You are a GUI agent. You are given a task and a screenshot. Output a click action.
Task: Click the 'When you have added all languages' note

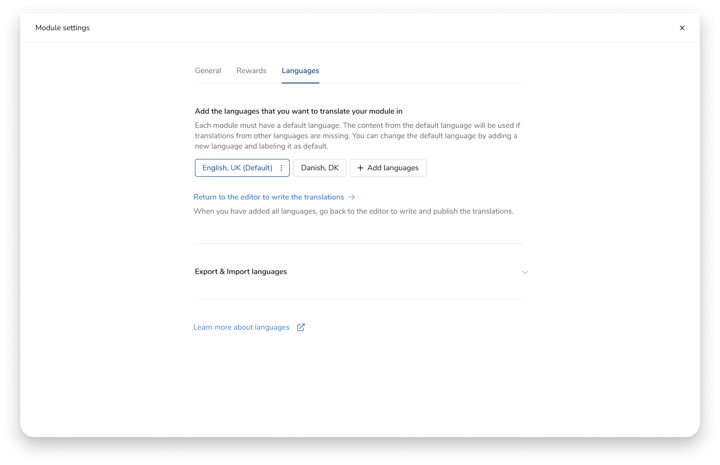(353, 211)
